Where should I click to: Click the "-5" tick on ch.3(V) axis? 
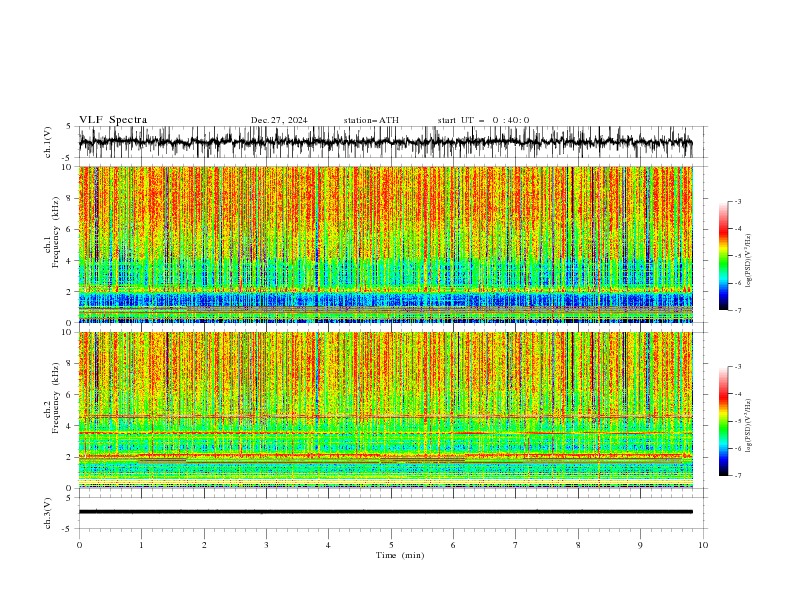point(67,529)
